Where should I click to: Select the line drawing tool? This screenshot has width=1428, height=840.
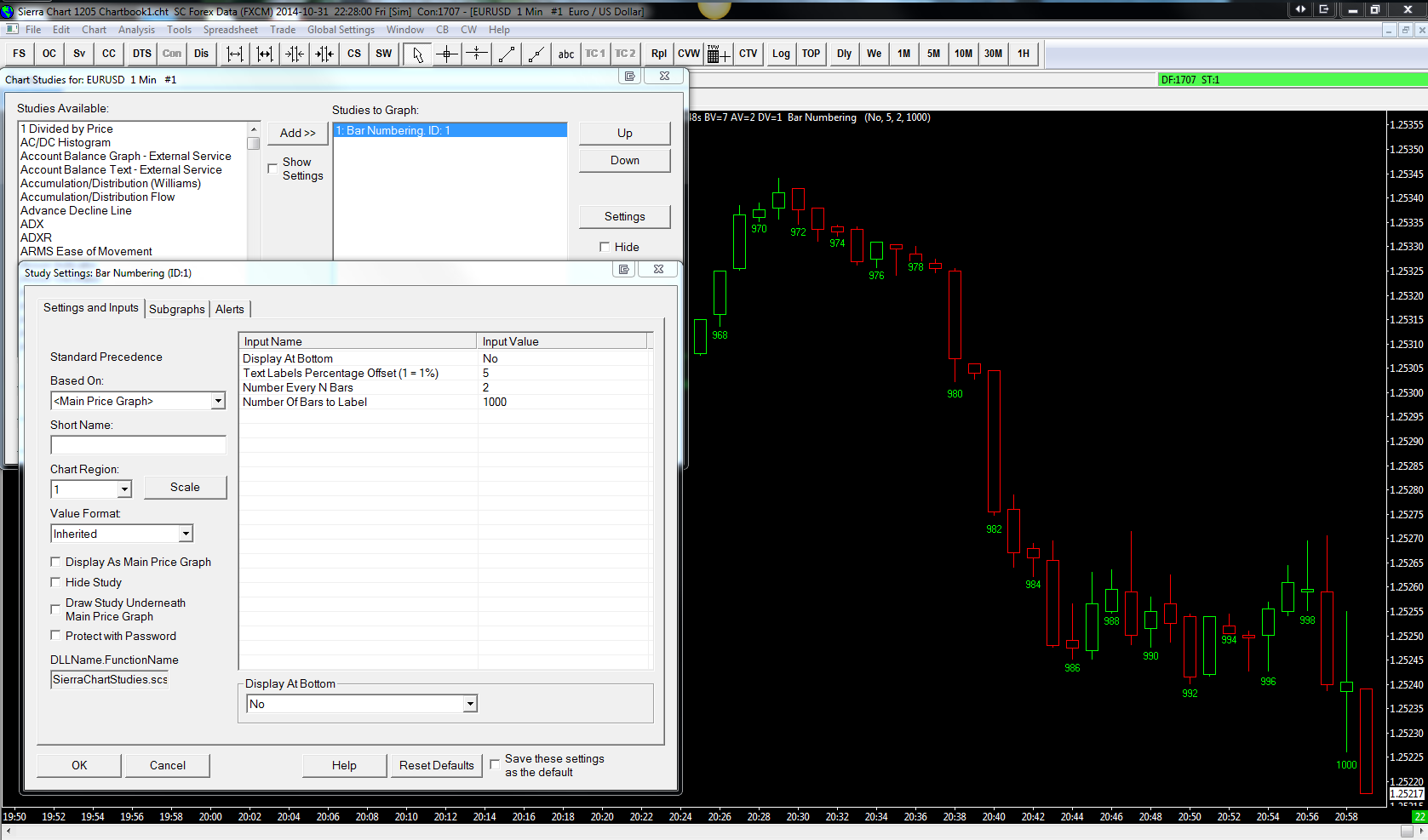(507, 54)
